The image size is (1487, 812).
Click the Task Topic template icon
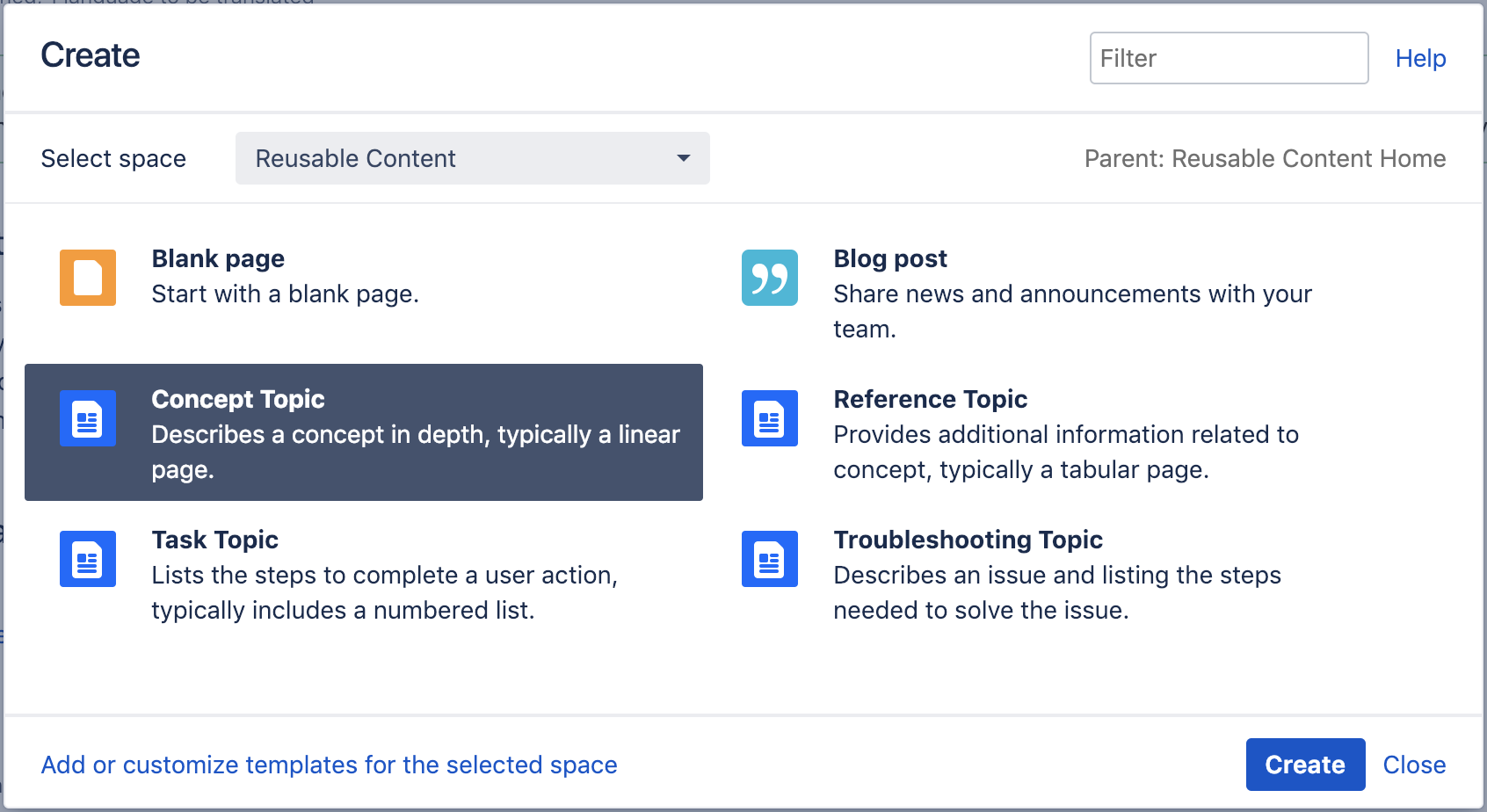(x=88, y=559)
